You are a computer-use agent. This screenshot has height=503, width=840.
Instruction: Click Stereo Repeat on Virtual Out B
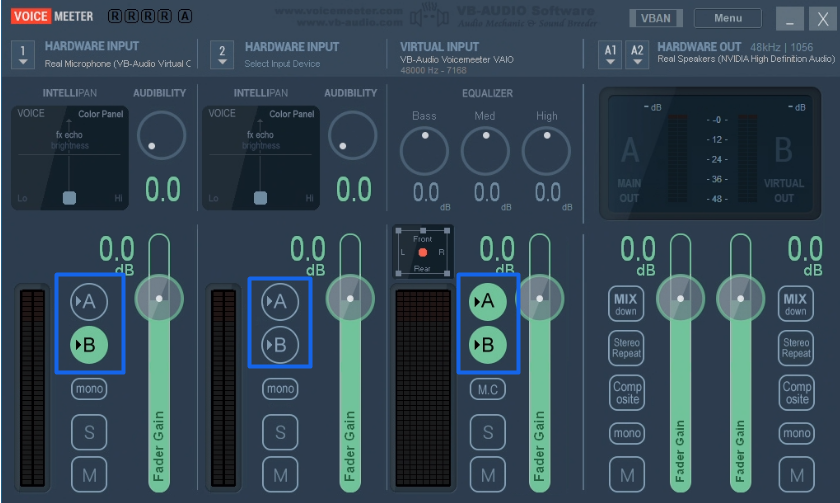[796, 348]
